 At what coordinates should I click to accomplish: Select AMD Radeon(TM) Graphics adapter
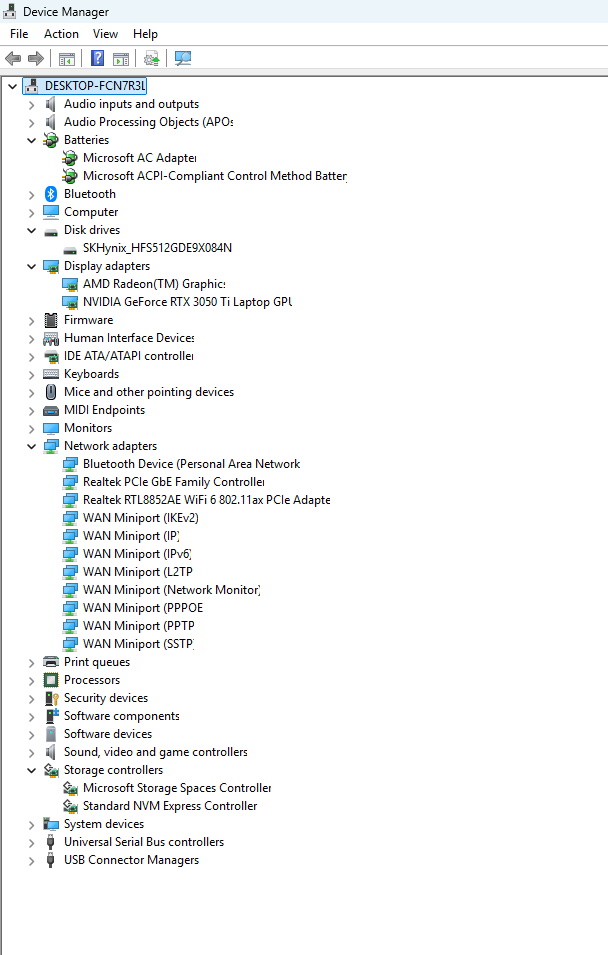[154, 284]
